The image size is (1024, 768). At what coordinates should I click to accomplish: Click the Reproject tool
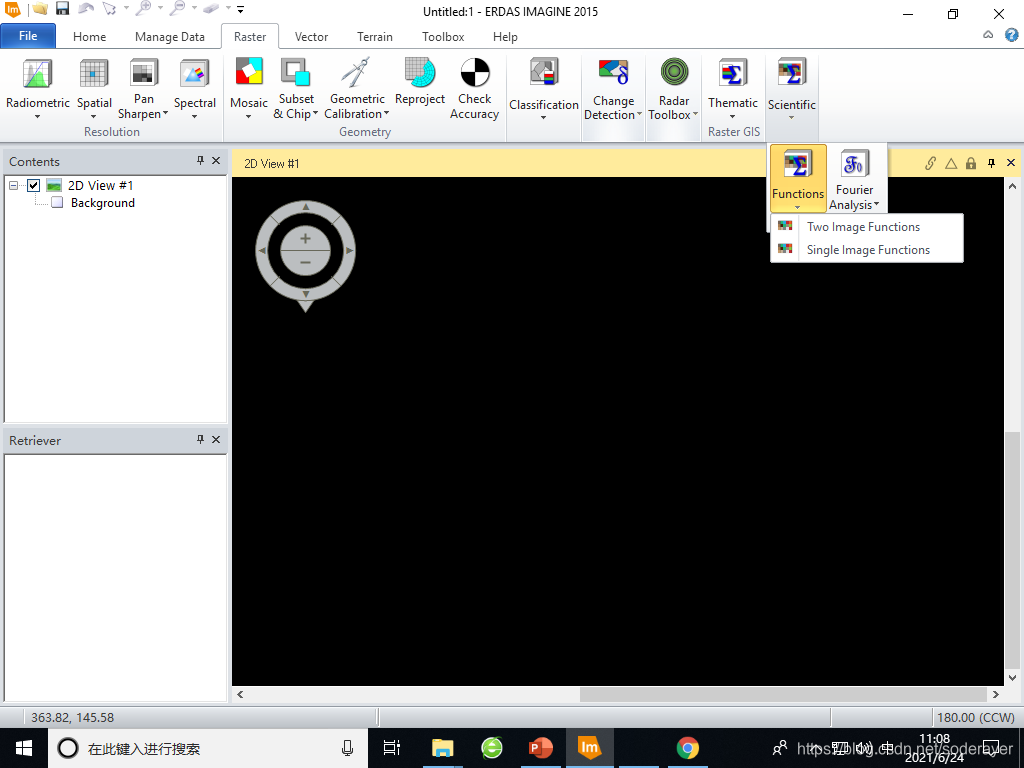(420, 82)
